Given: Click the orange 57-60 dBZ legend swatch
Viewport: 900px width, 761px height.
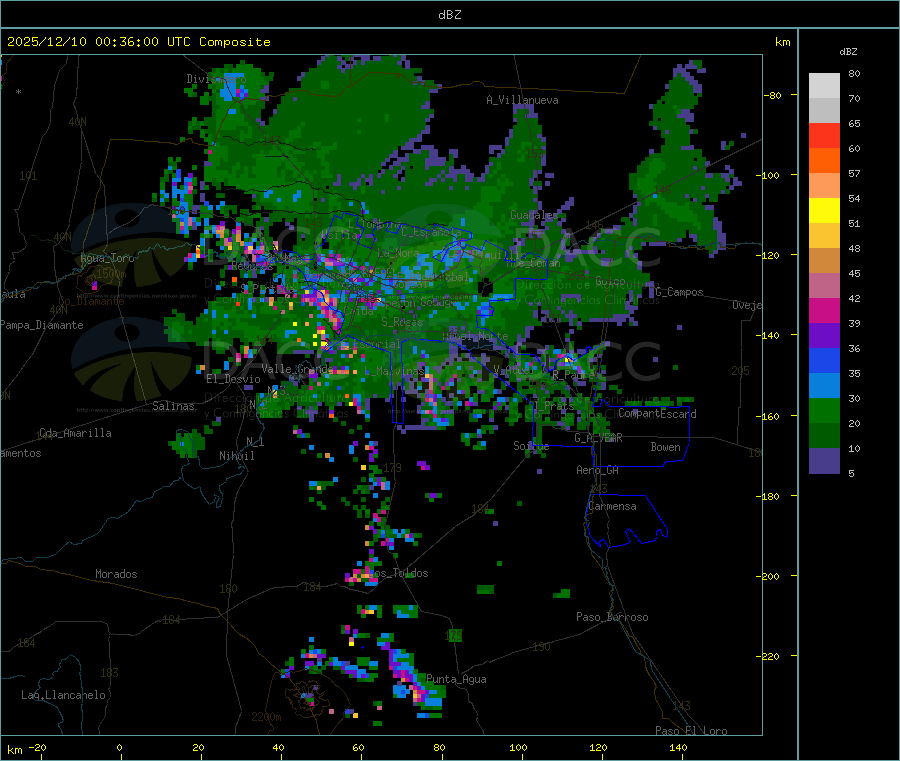Looking at the screenshot, I should tap(824, 161).
